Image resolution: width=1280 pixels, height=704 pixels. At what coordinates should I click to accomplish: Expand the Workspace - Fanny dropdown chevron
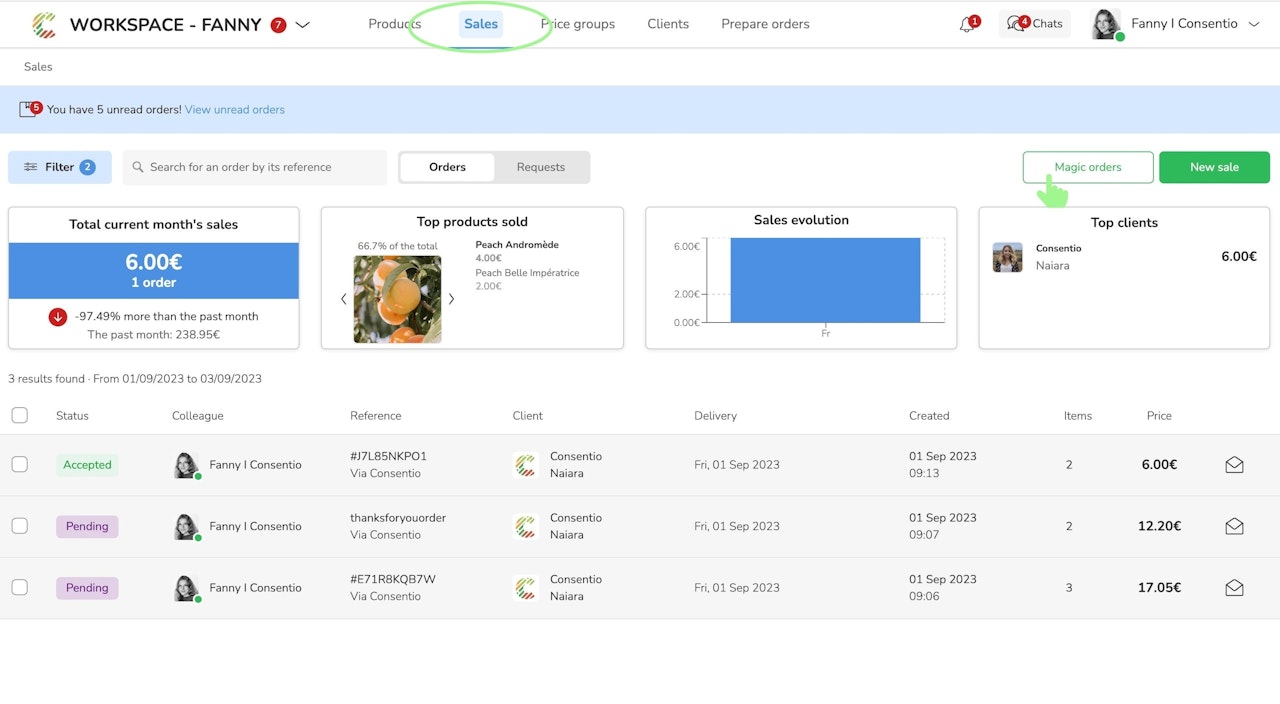click(303, 25)
